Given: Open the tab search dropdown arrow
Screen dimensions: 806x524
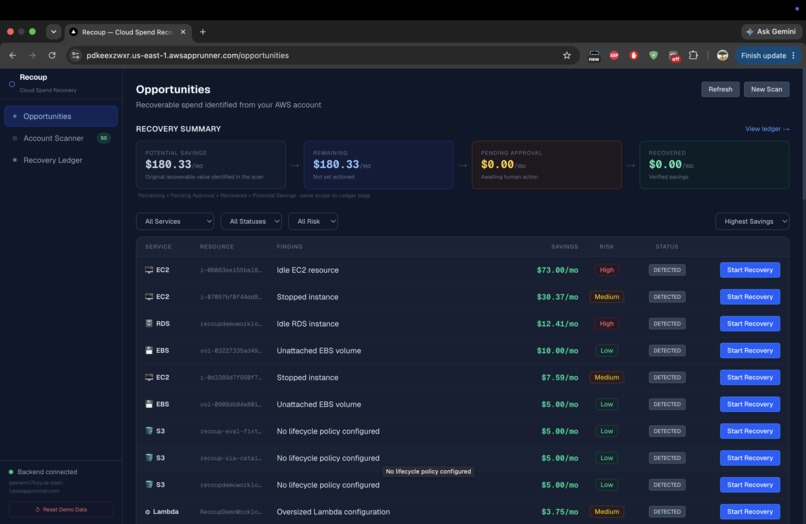Looking at the screenshot, I should click(53, 32).
